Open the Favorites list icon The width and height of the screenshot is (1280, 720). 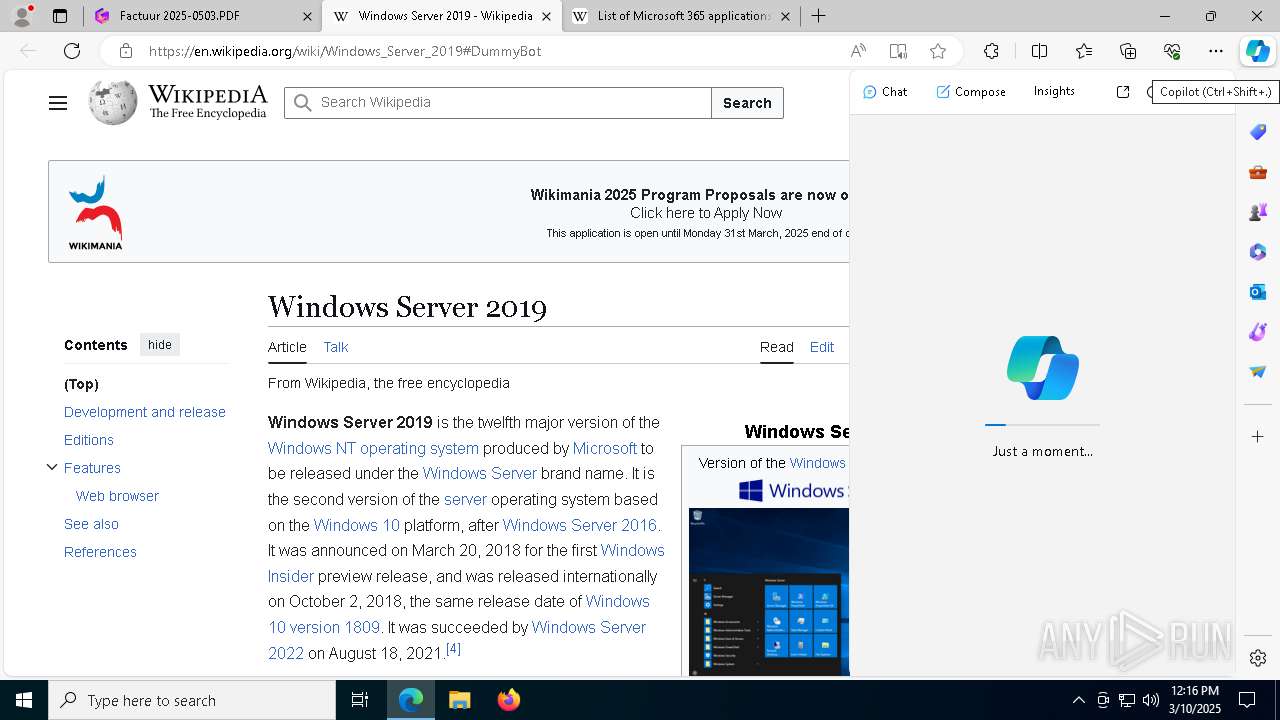(x=1084, y=51)
